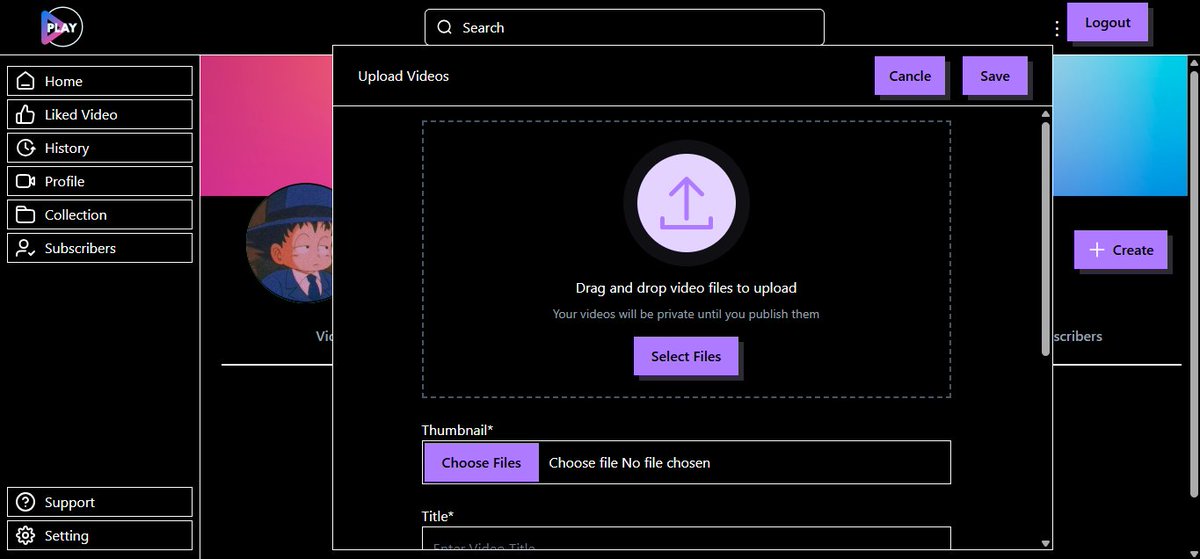Click the thumbs-up Liked Video icon
The image size is (1200, 559).
pyautogui.click(x=26, y=114)
